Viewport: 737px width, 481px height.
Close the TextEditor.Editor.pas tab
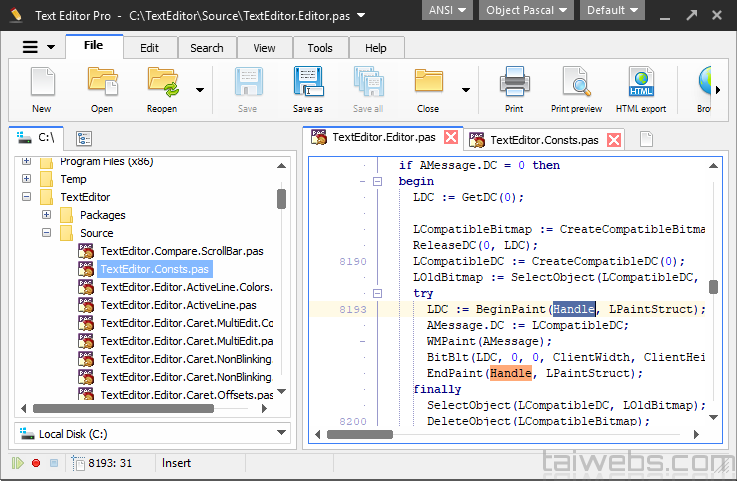click(451, 138)
